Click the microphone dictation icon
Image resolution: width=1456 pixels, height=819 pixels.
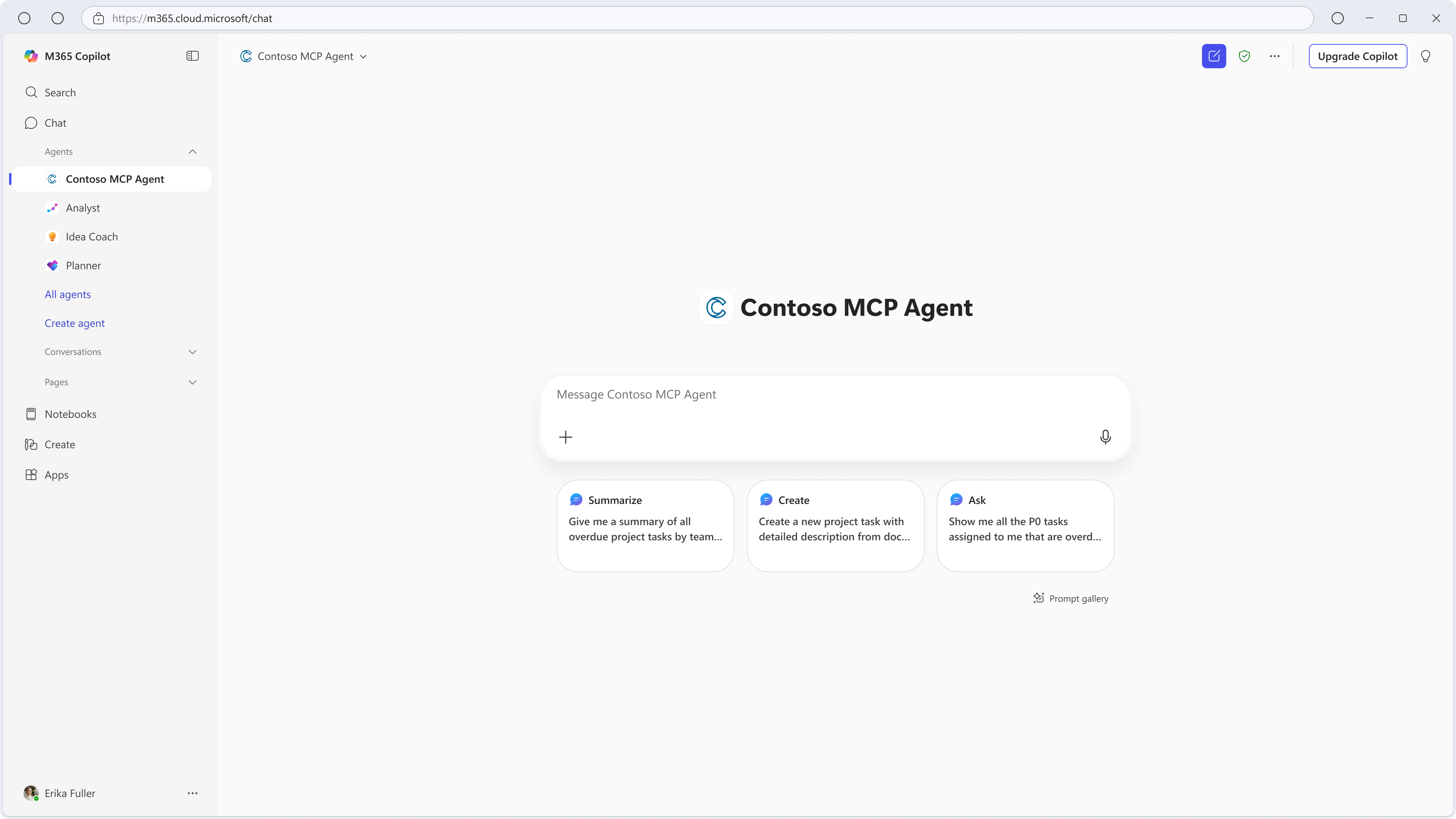[1105, 437]
